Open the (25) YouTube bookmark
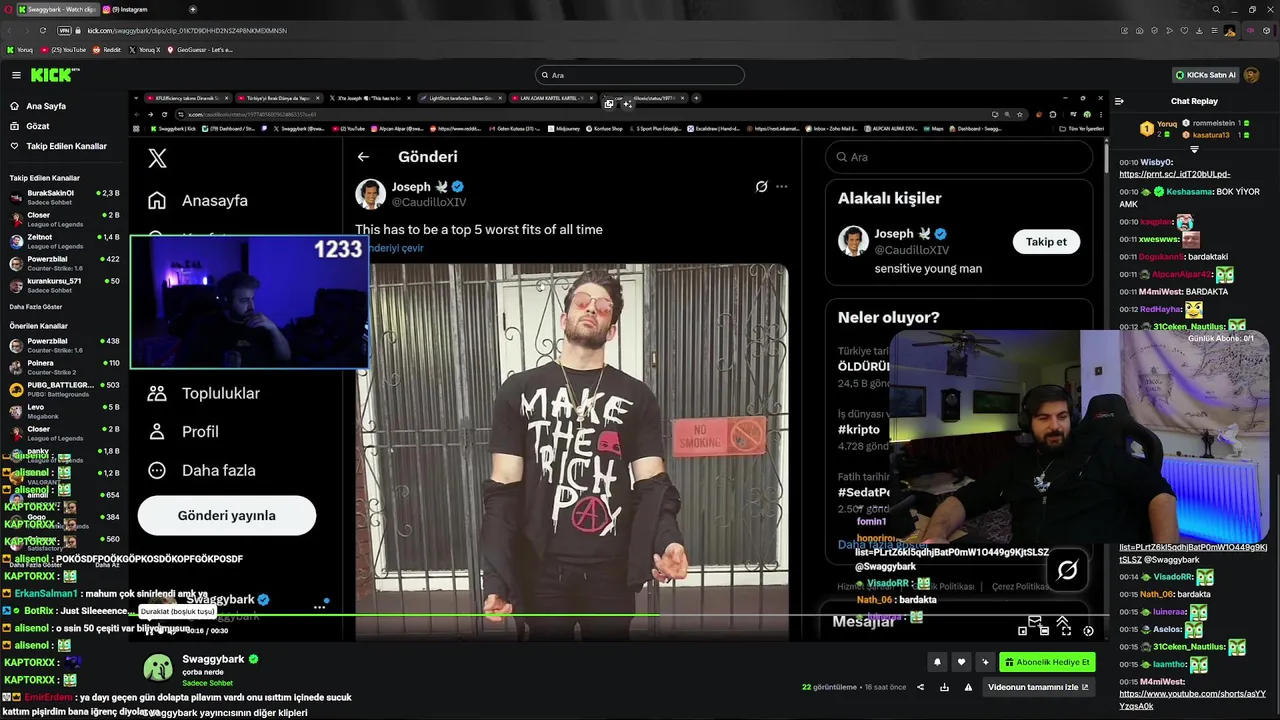This screenshot has height=720, width=1280. click(x=63, y=49)
